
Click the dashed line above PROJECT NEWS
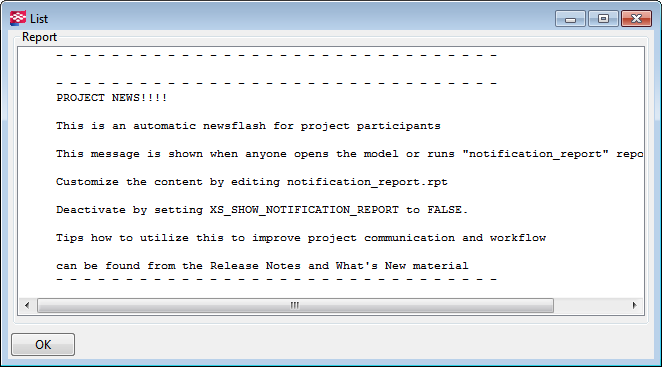(277, 83)
